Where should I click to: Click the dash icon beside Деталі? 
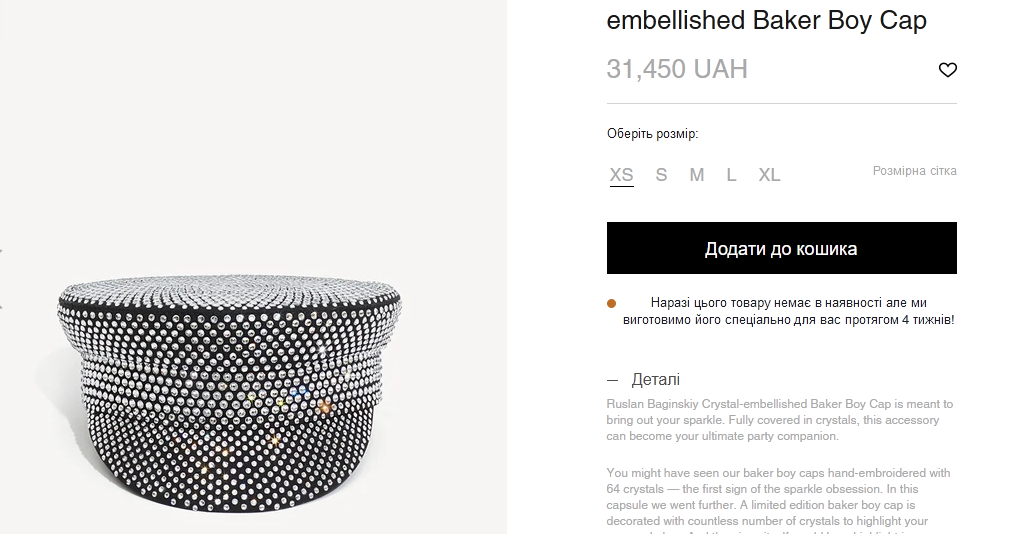(613, 380)
